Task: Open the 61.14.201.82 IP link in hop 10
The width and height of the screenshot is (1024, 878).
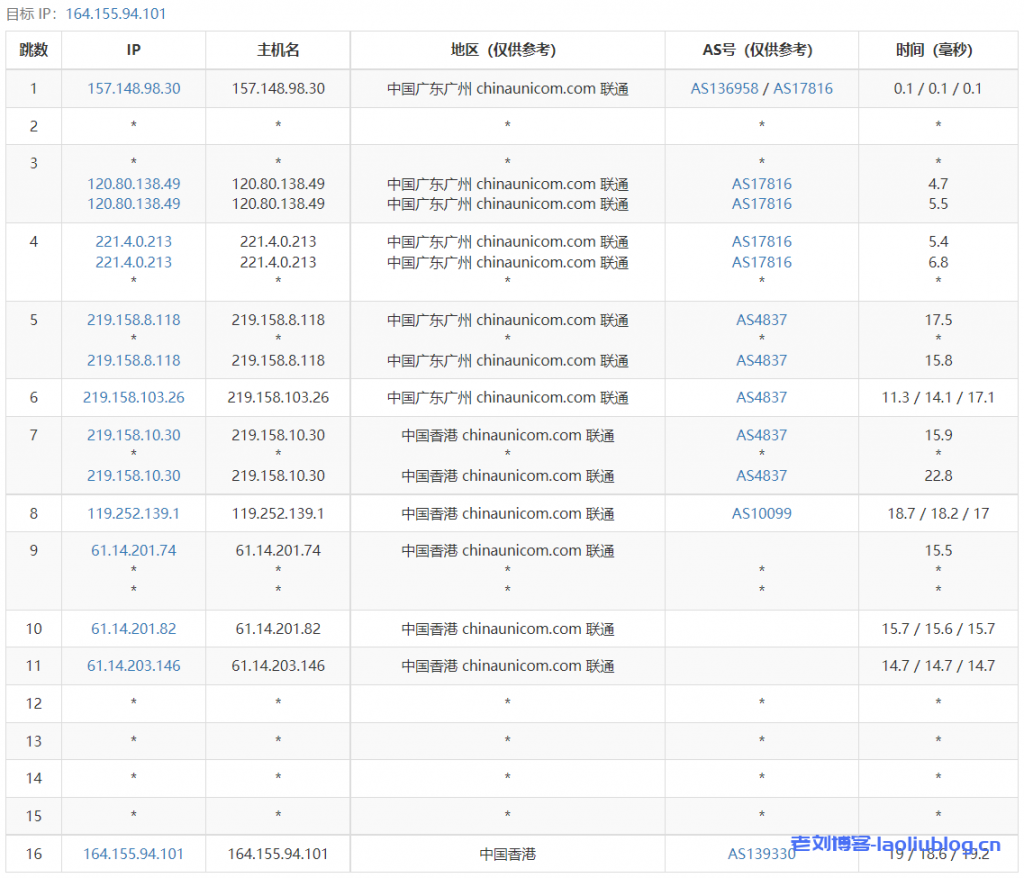Action: click(134, 629)
